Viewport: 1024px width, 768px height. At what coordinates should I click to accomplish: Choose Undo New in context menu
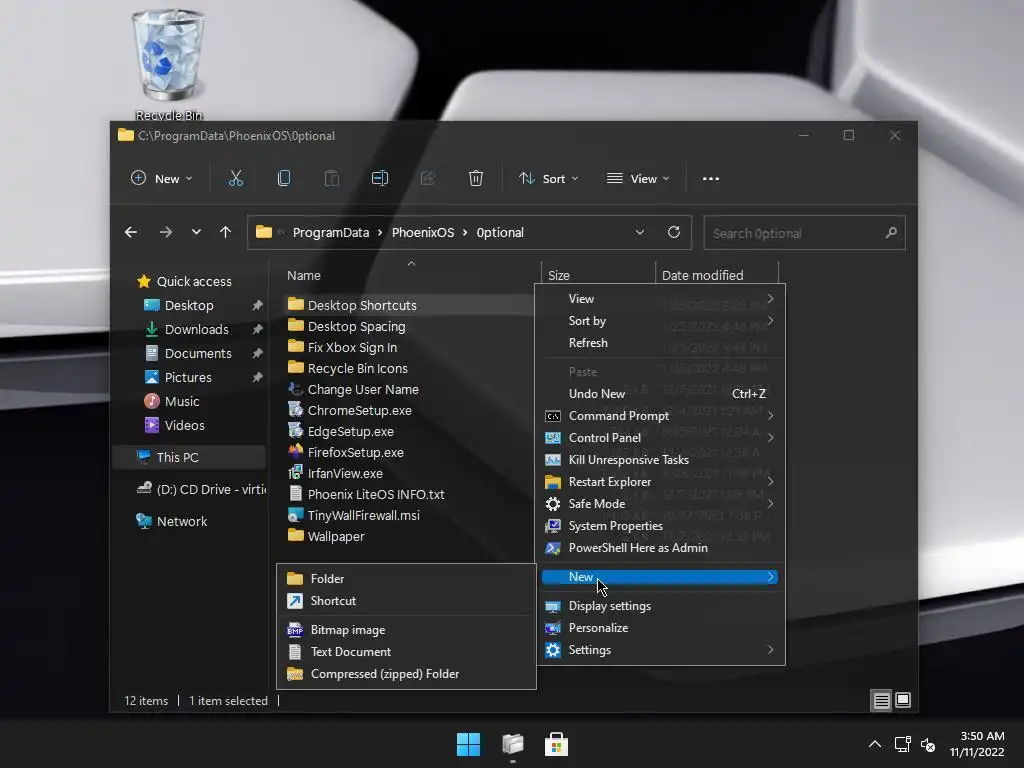pos(660,393)
